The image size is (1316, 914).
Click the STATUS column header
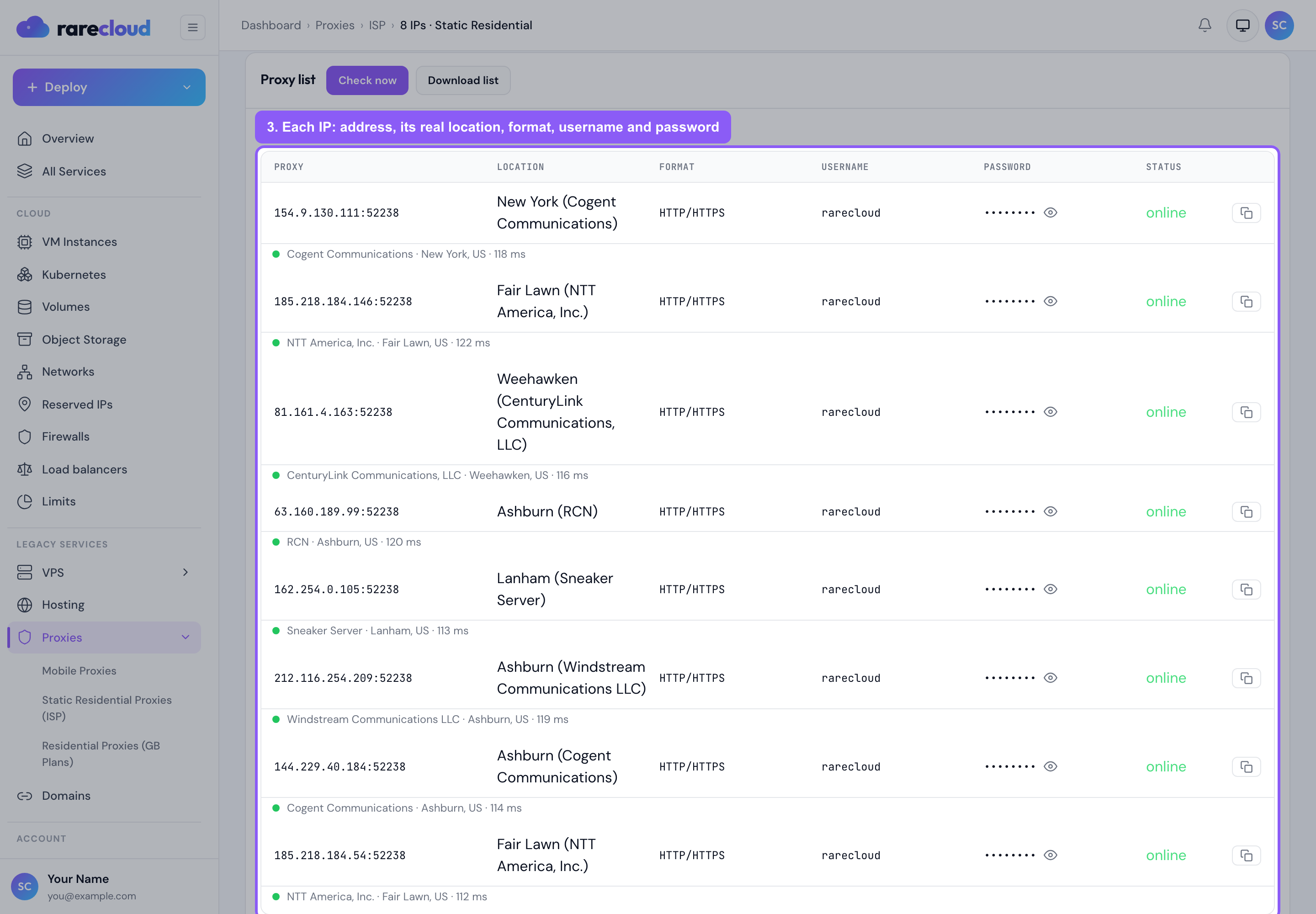pos(1163,167)
